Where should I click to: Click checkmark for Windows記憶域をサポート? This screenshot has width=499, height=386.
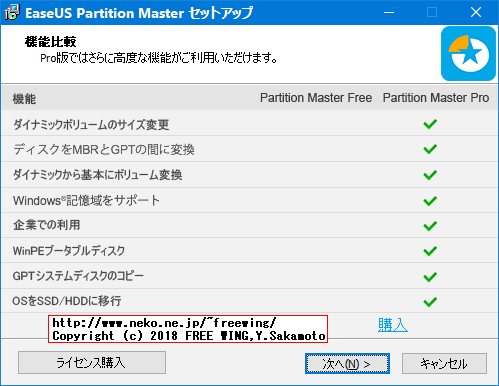tap(430, 201)
